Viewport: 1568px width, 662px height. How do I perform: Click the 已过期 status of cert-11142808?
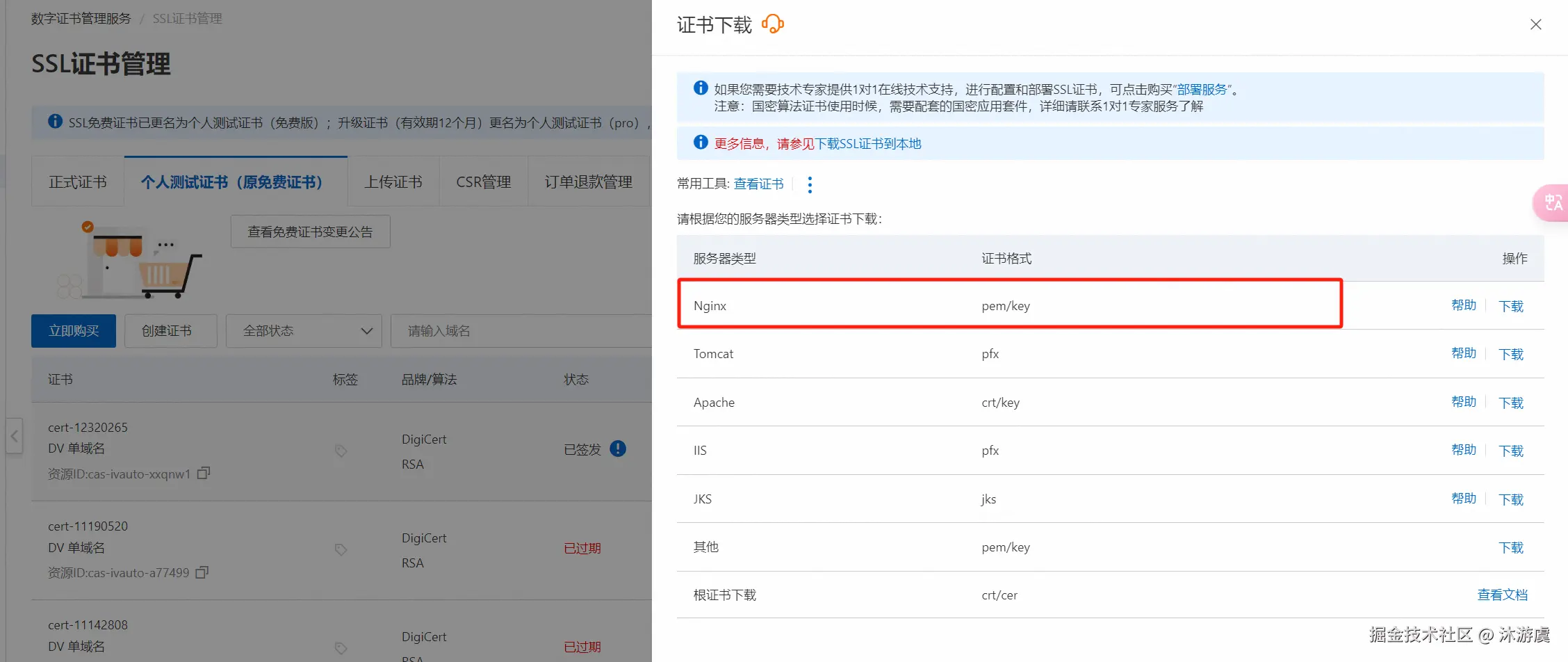(582, 647)
